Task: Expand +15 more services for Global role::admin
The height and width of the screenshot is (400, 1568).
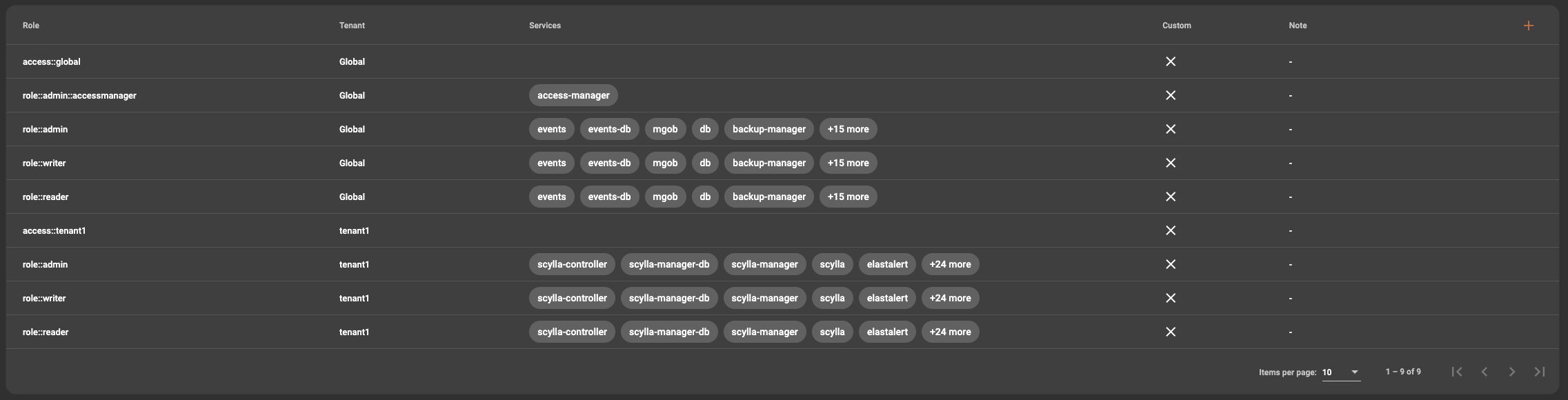Action: click(x=848, y=129)
